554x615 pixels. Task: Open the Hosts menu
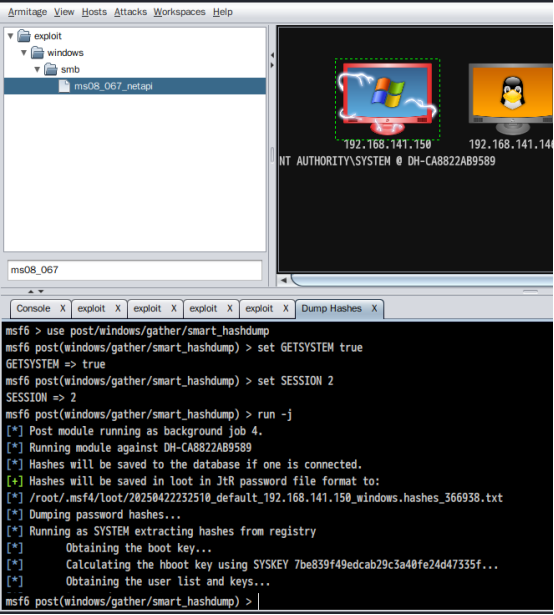pyautogui.click(x=94, y=12)
